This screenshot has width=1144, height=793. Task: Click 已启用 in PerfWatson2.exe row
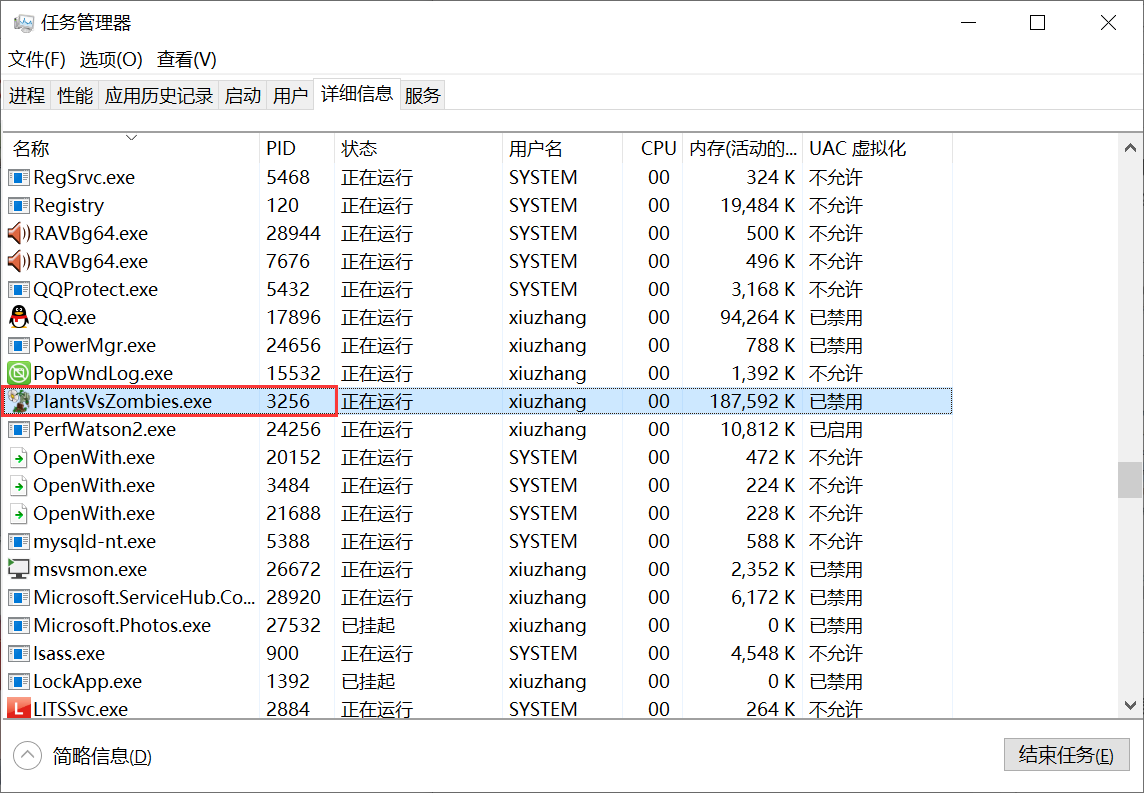click(836, 430)
